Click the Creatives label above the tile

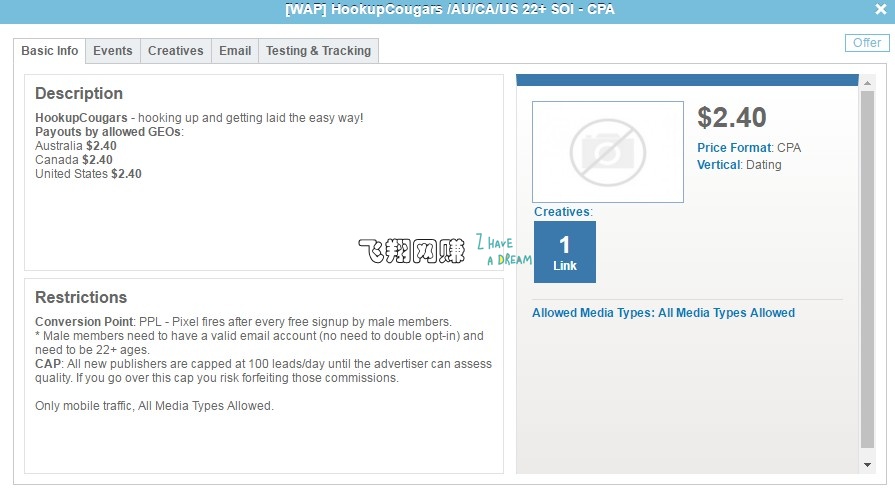[562, 212]
